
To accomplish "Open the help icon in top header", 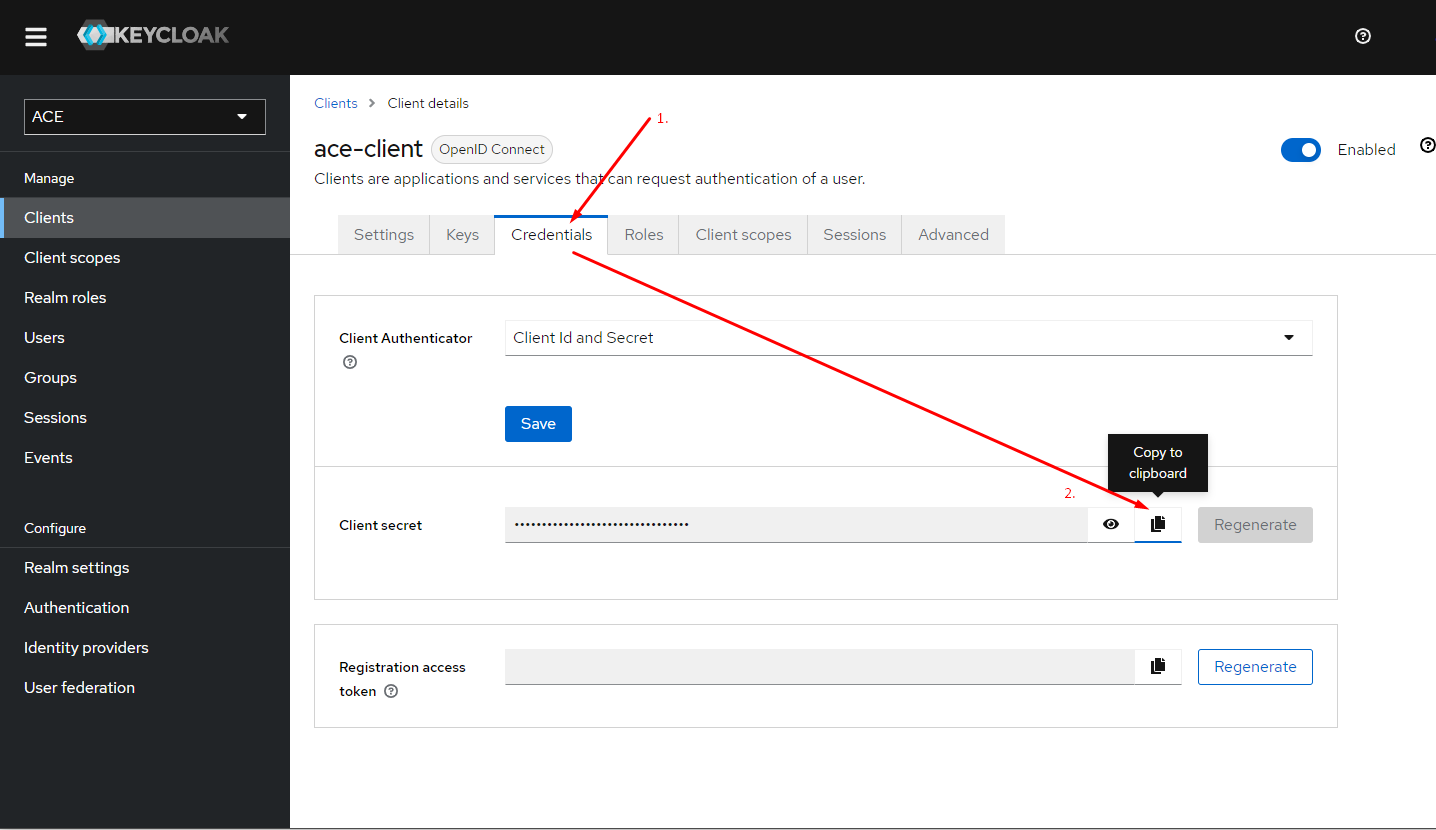I will 1362,36.
